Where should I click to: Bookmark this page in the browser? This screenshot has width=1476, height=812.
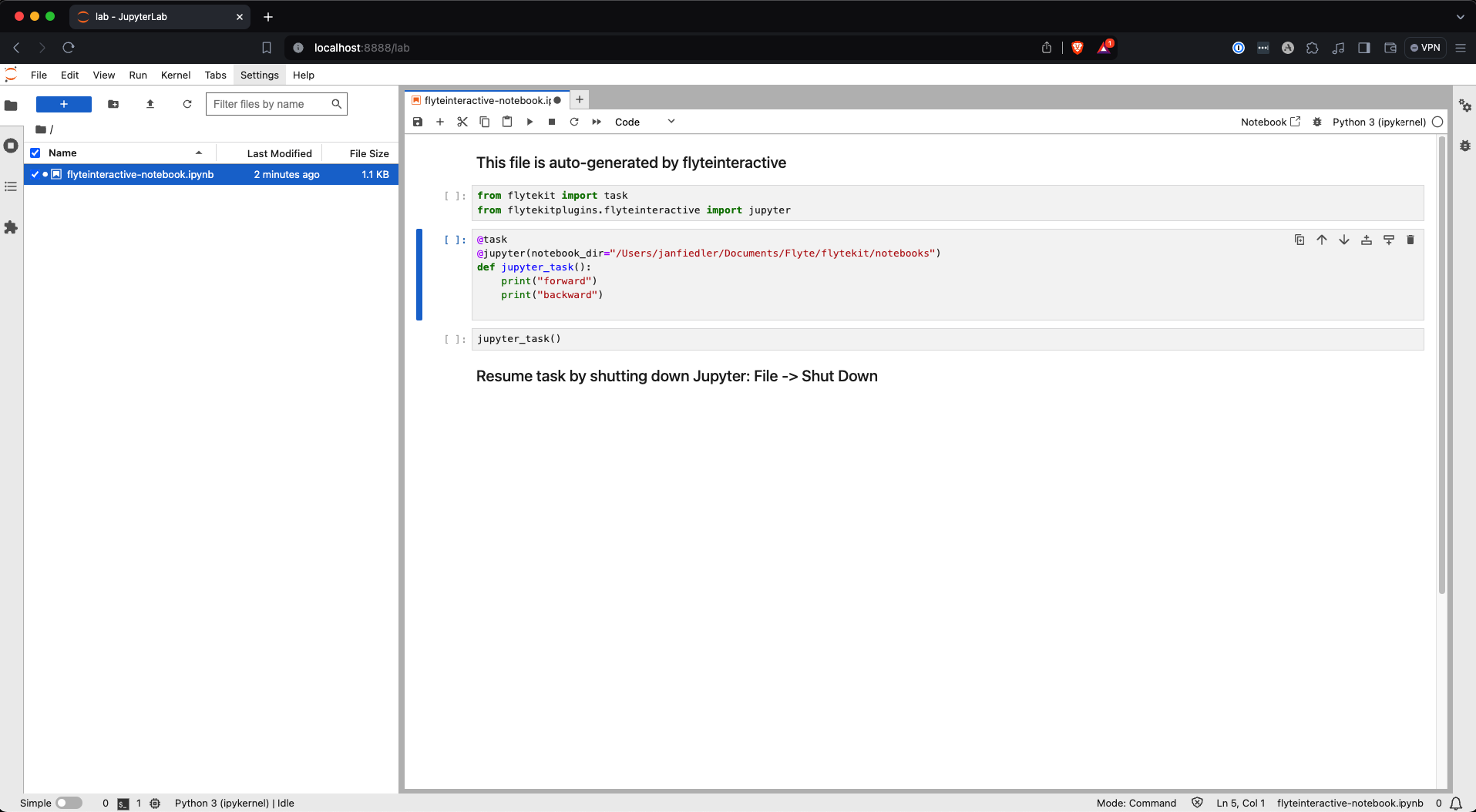(267, 48)
